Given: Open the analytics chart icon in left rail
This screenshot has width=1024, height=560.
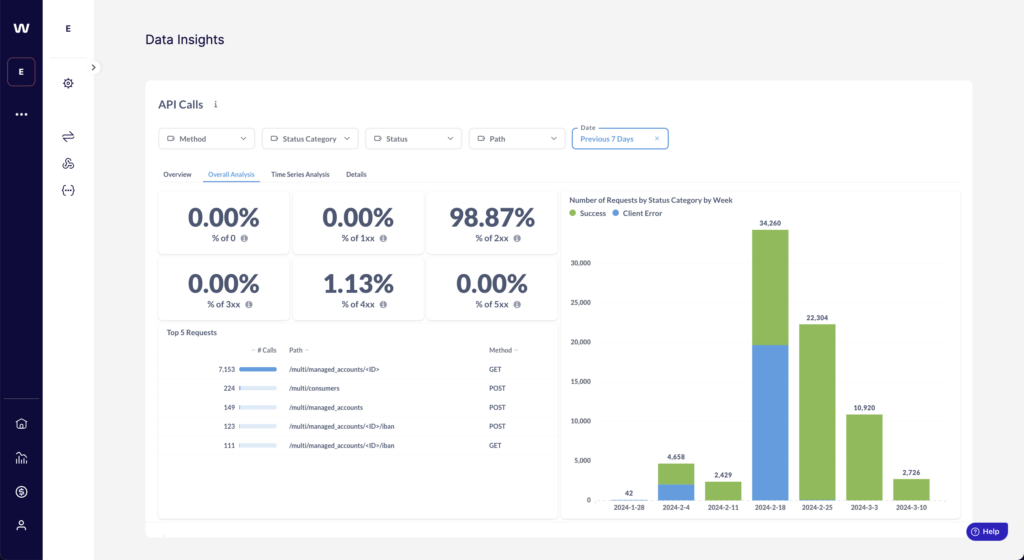Looking at the screenshot, I should [21, 458].
